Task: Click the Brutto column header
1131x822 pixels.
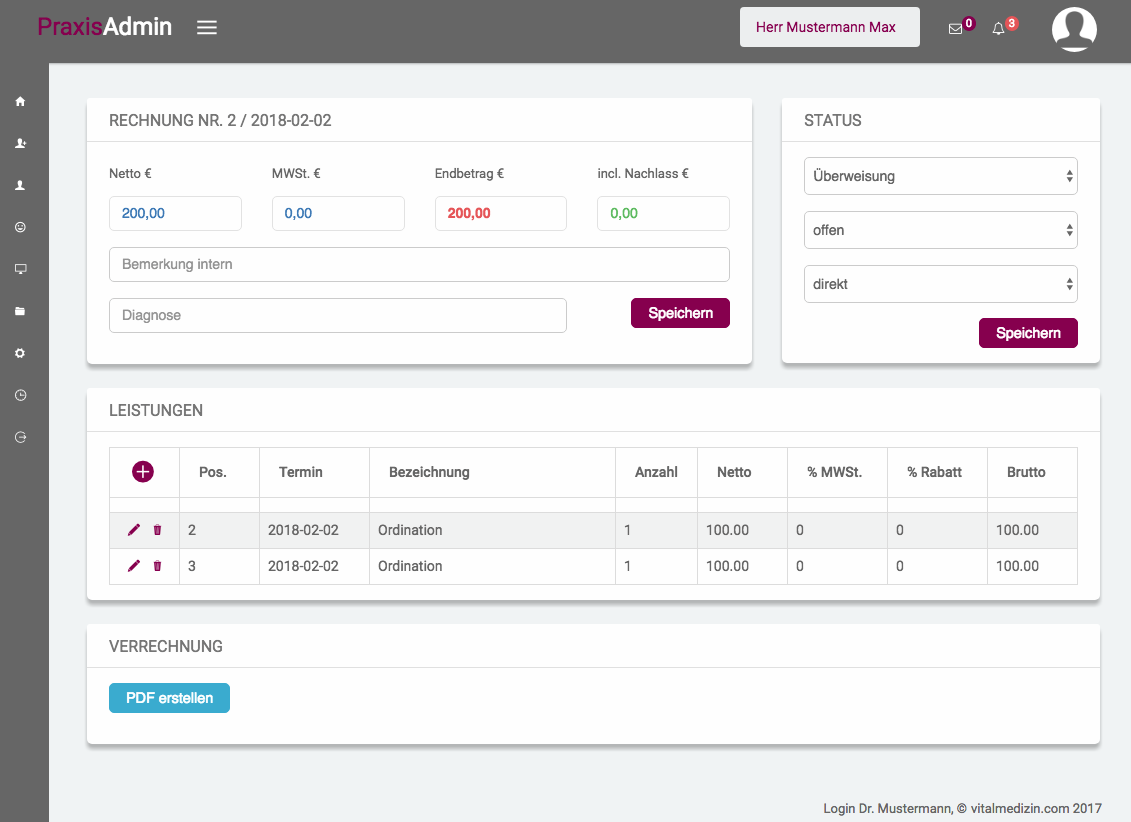Action: 1026,472
